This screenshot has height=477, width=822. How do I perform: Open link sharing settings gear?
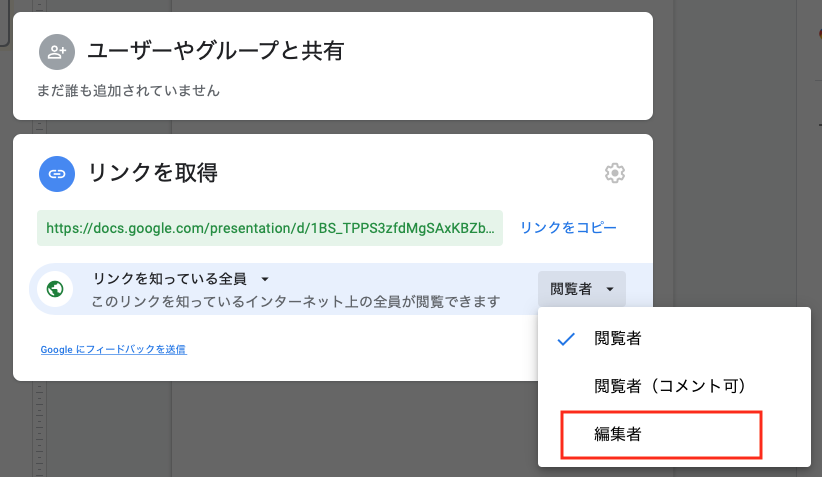[x=614, y=173]
